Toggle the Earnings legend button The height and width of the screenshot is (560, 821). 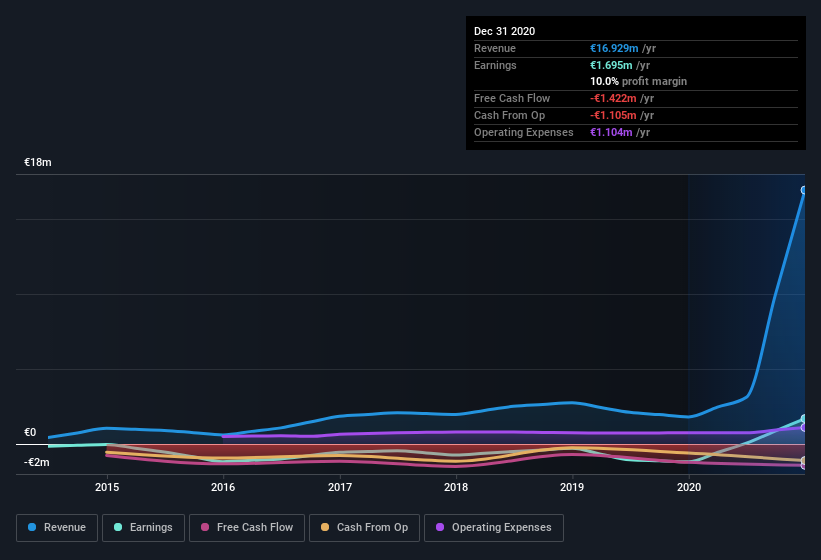[143, 528]
